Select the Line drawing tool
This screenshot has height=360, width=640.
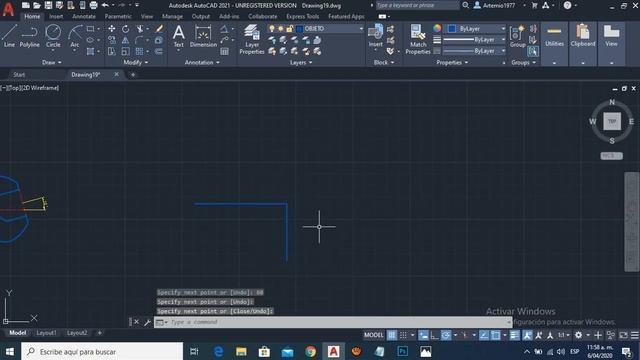(x=9, y=36)
